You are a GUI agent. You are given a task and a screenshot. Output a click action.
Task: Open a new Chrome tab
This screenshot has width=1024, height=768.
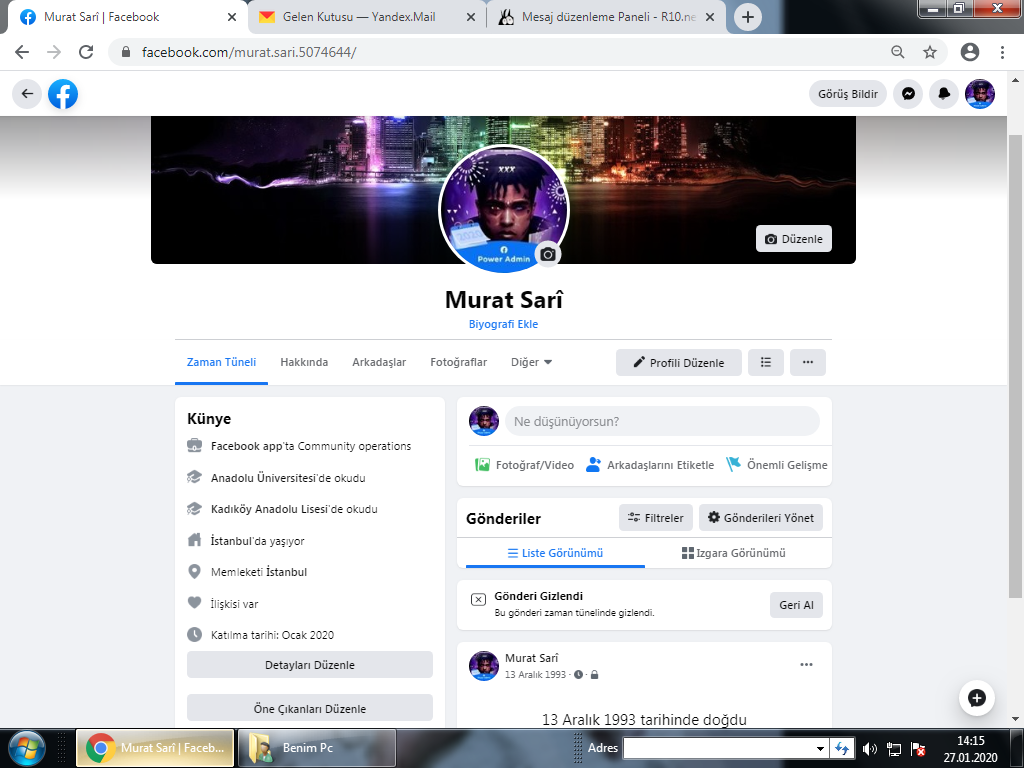click(748, 17)
